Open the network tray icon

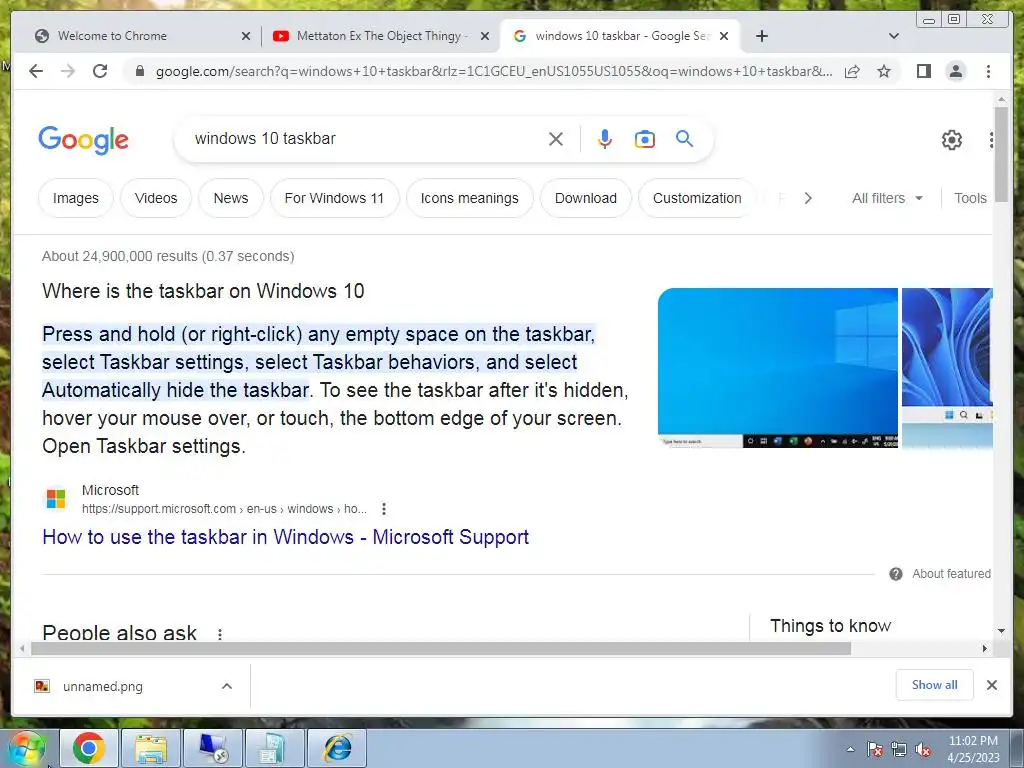click(899, 750)
